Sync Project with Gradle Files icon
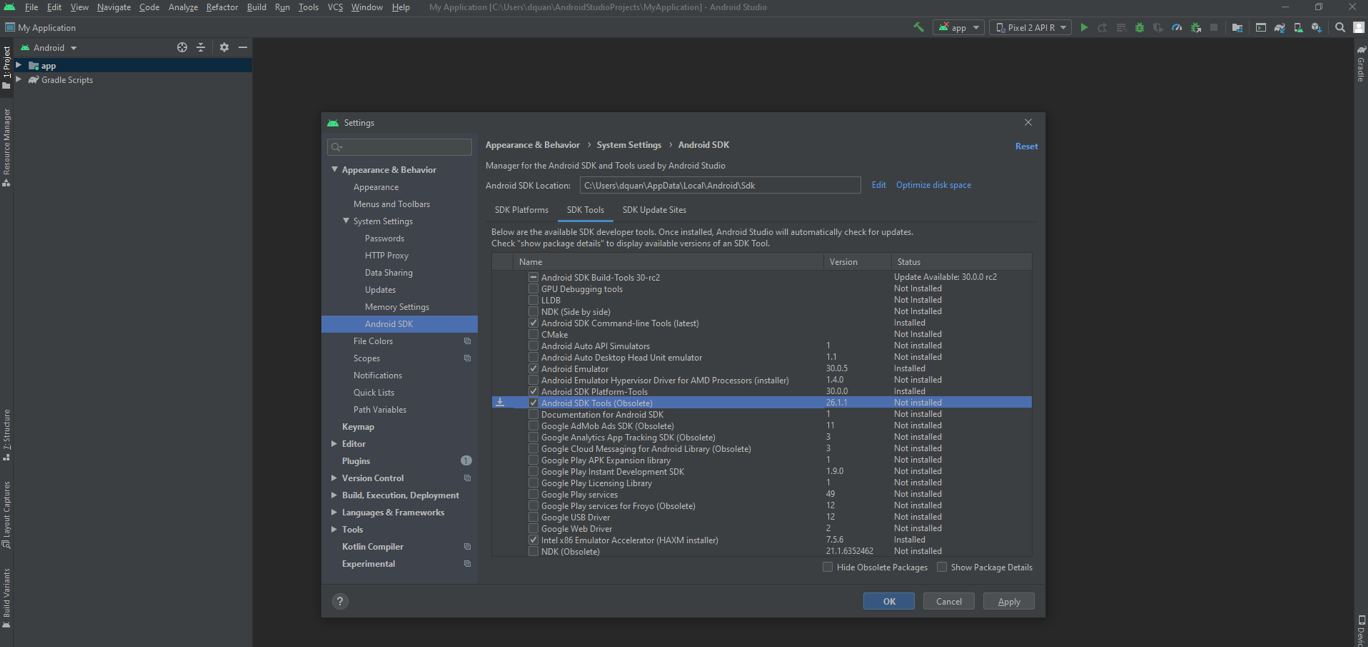Viewport: 1368px width, 647px height. point(1279,28)
